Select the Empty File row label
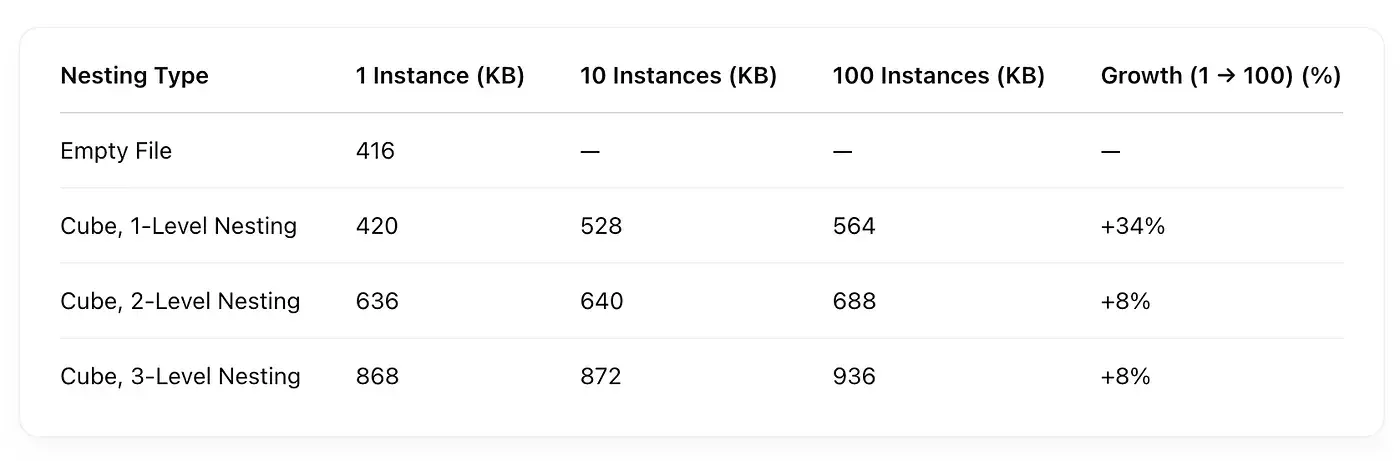Screen dimensions: 1400x461 click(x=116, y=151)
